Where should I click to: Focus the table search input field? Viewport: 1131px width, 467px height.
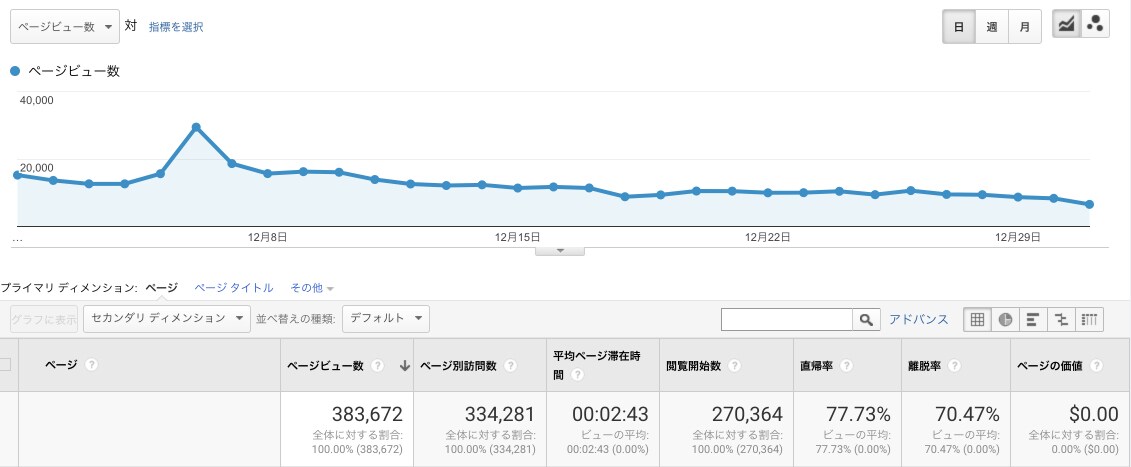(787, 319)
